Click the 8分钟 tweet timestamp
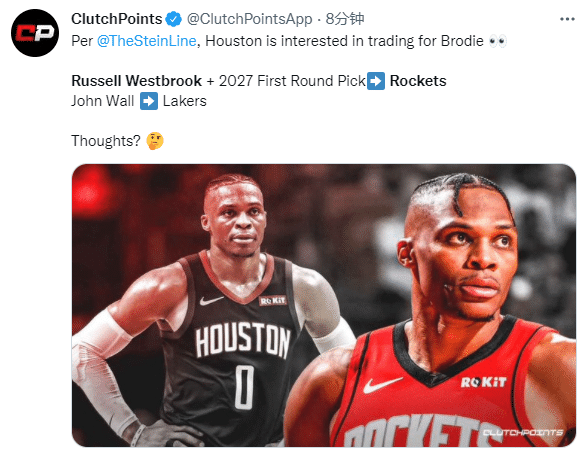Viewport: 582px width, 452px height. pyautogui.click(x=345, y=19)
